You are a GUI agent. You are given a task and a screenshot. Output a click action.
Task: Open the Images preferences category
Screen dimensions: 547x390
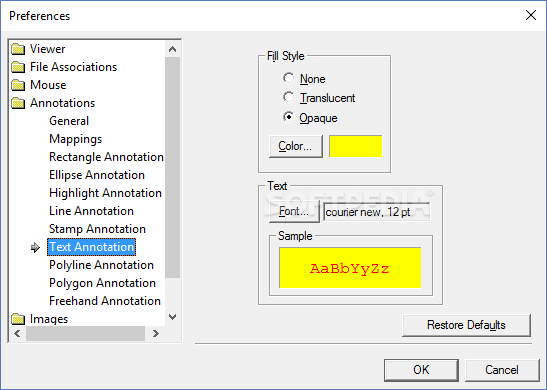tap(49, 319)
